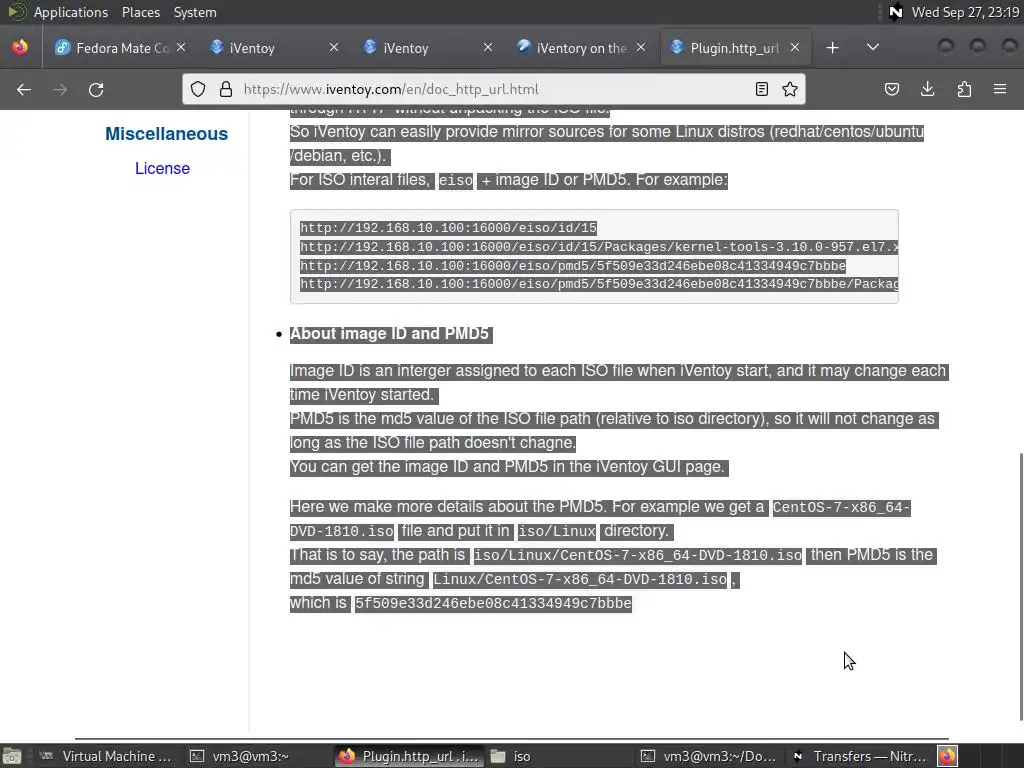Click the iventoy.com URL address field

[x=493, y=89]
